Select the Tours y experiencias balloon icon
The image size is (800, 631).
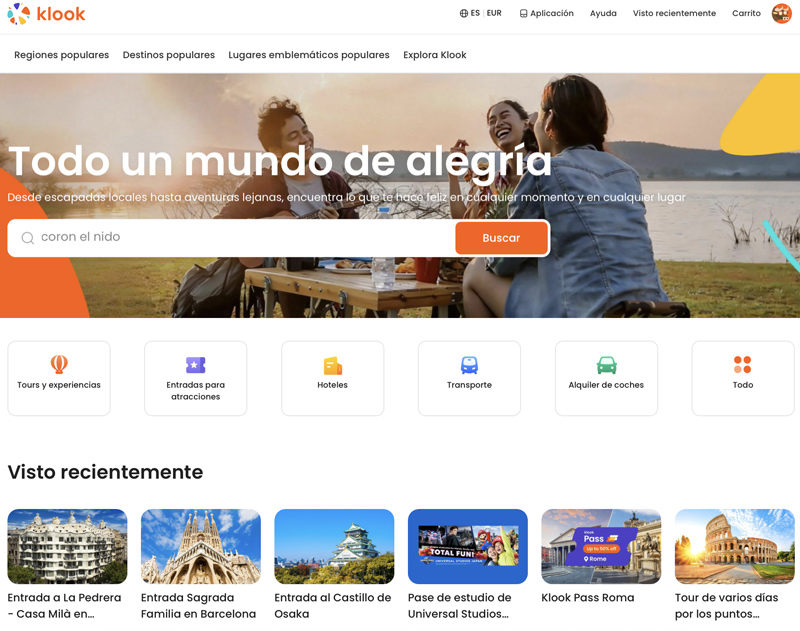coord(59,364)
